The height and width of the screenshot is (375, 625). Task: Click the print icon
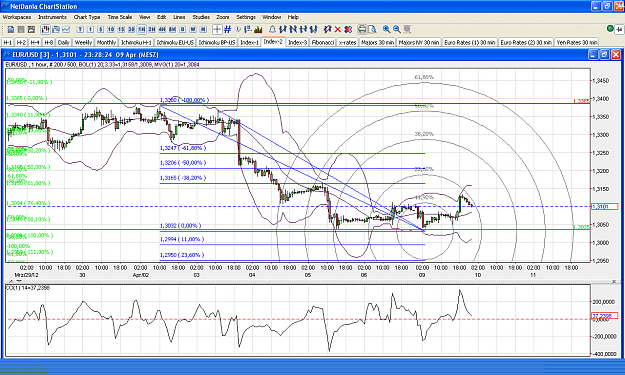[x=362, y=29]
